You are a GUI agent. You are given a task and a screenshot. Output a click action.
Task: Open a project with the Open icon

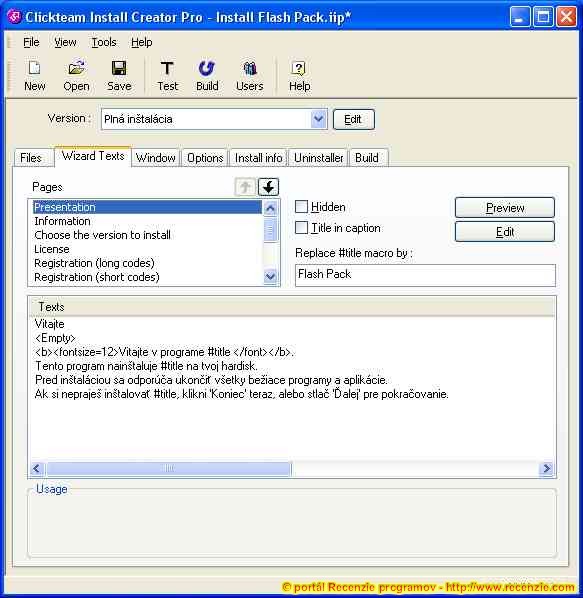tap(76, 76)
